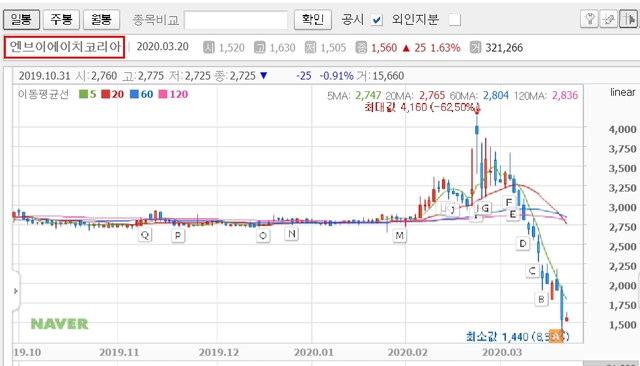Open disclosure marker B on chart
This screenshot has width=640, height=366.
[x=541, y=299]
